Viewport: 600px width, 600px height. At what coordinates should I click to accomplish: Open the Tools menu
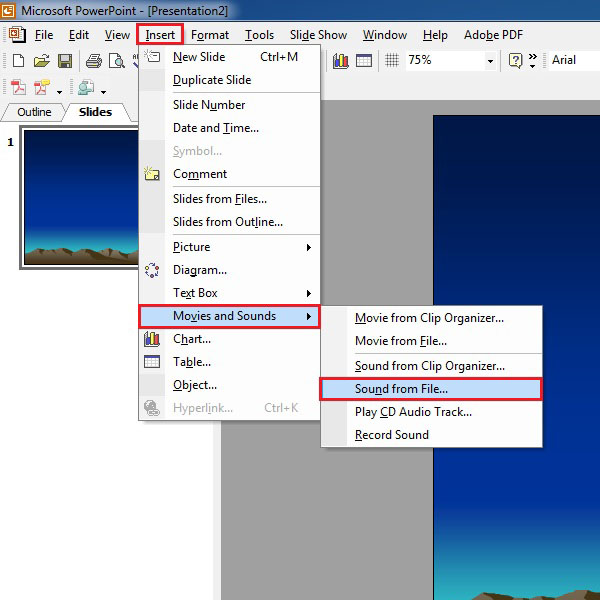259,35
